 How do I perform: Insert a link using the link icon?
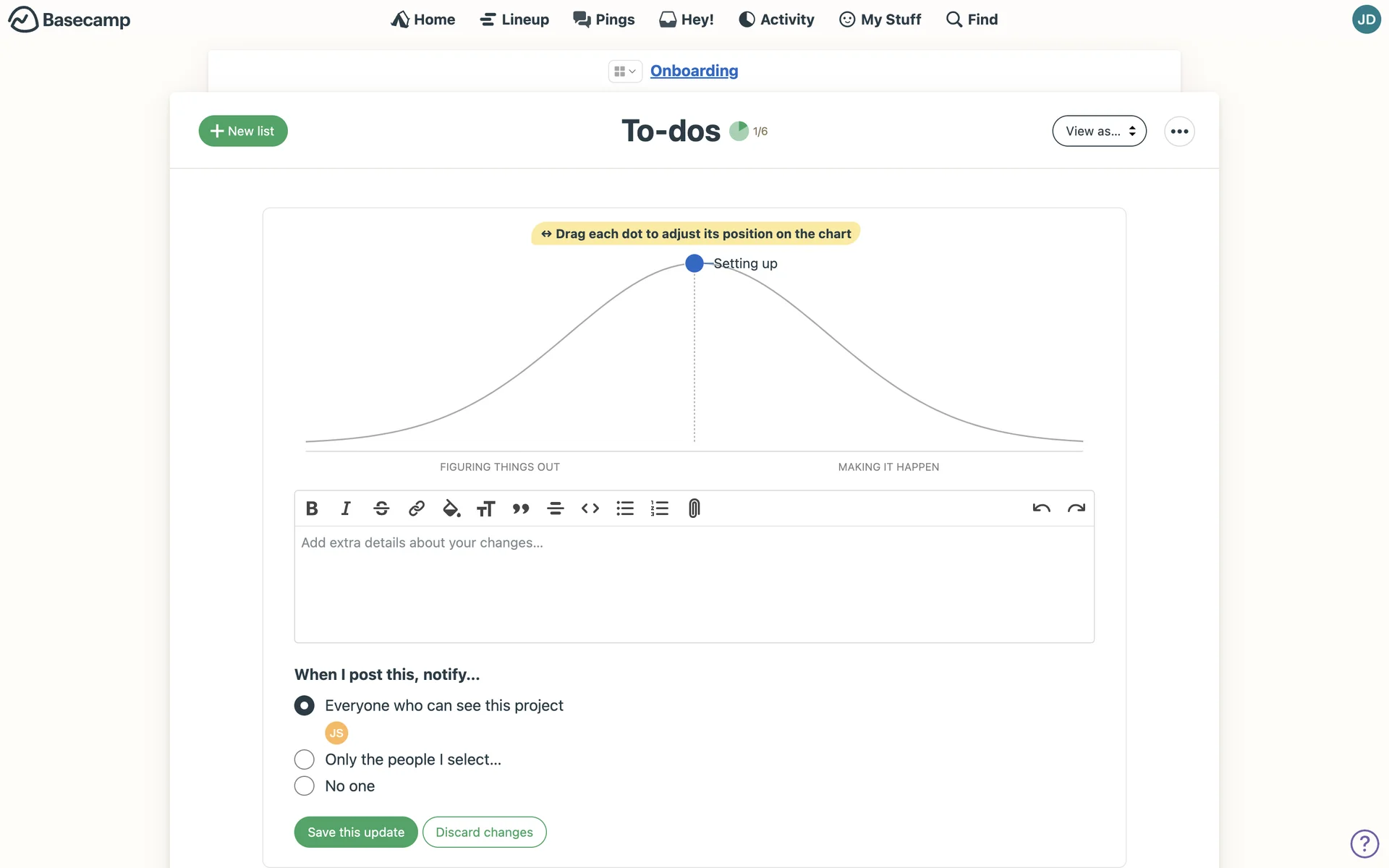(416, 509)
